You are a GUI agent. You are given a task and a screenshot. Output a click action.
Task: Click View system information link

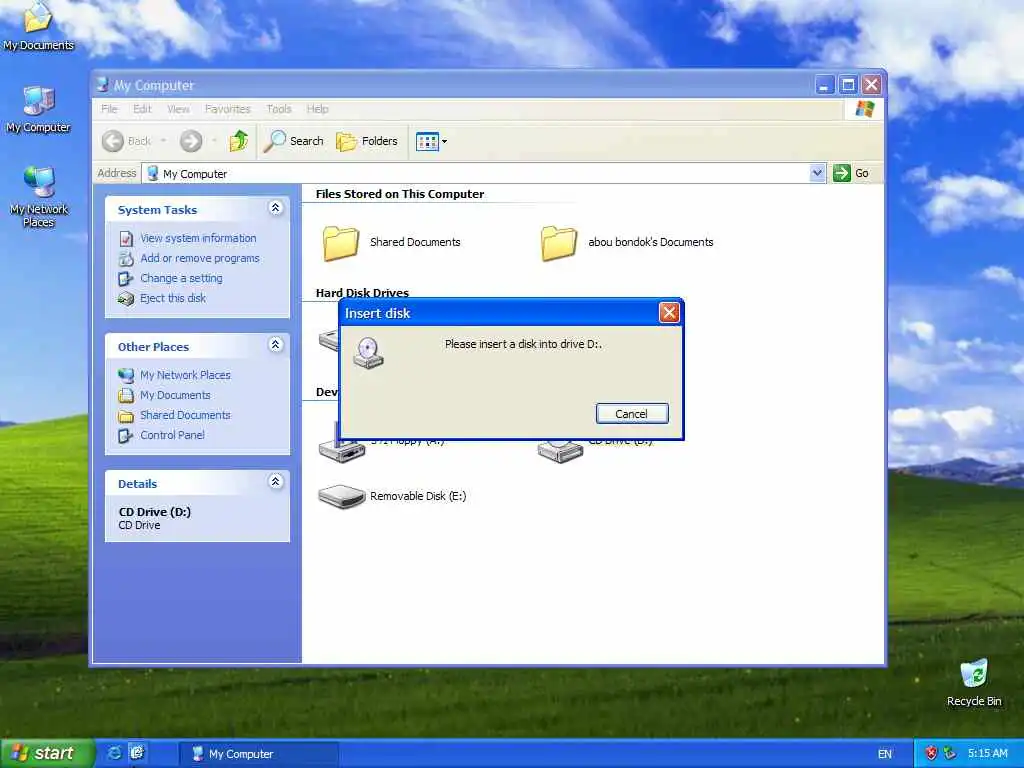point(198,238)
